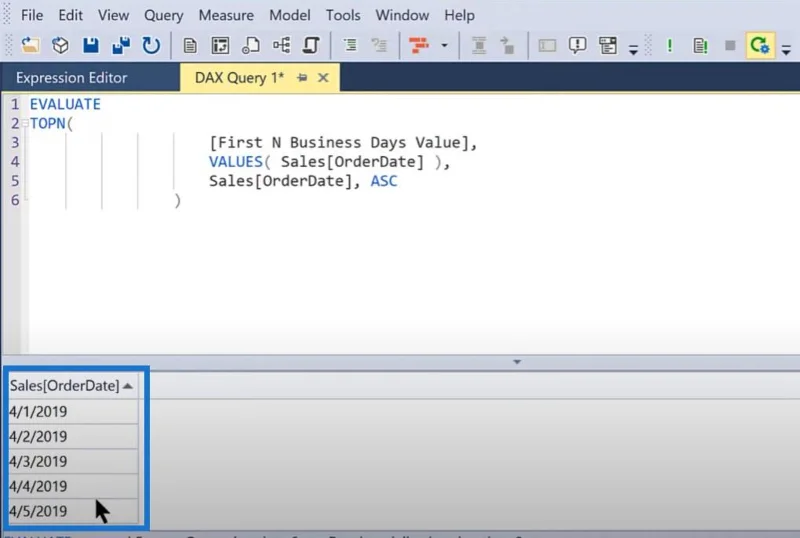This screenshot has width=800, height=538.
Task: Click the red Format DAX icon
Action: (x=419, y=46)
